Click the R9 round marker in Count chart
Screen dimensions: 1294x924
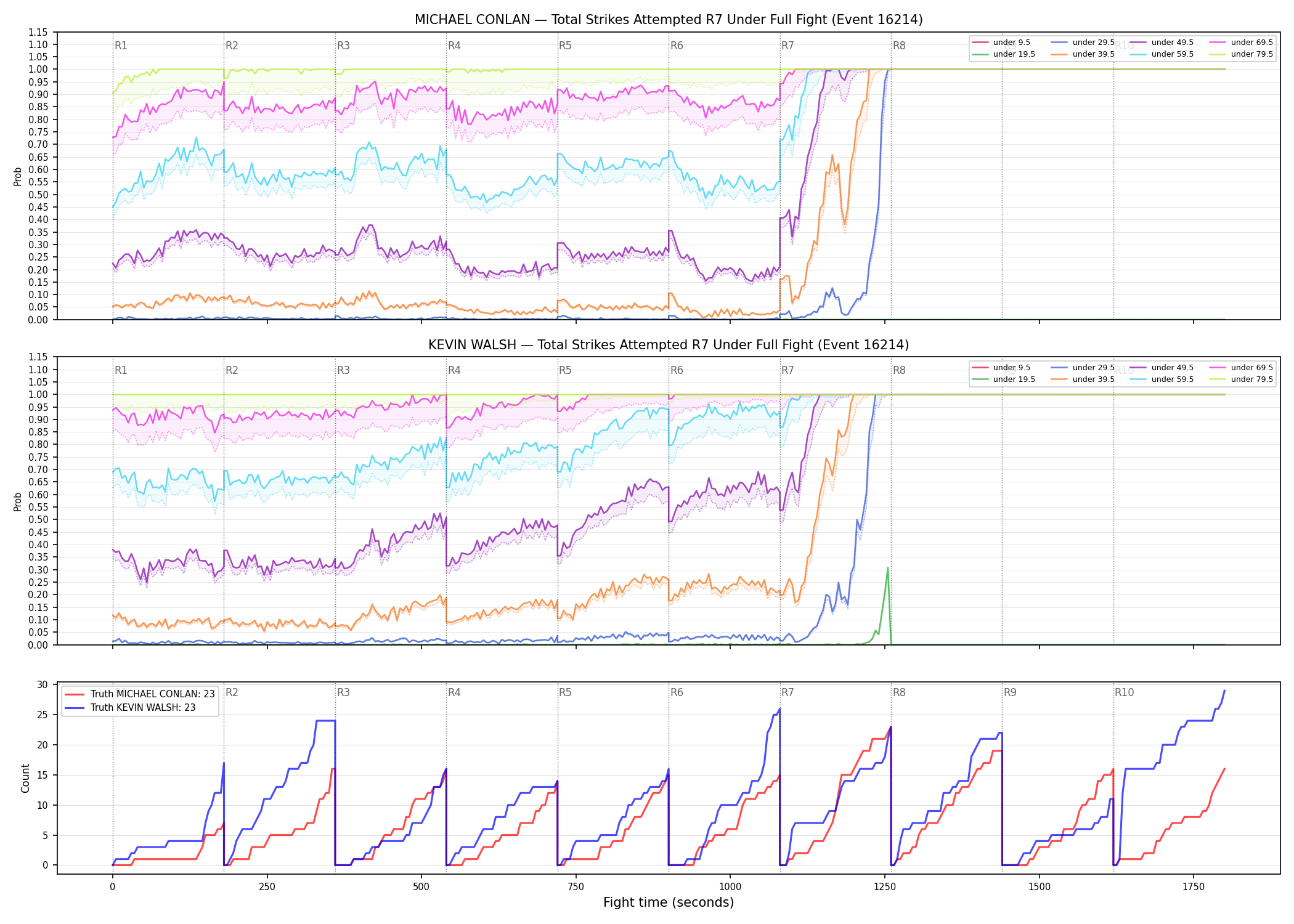pyautogui.click(x=1010, y=692)
